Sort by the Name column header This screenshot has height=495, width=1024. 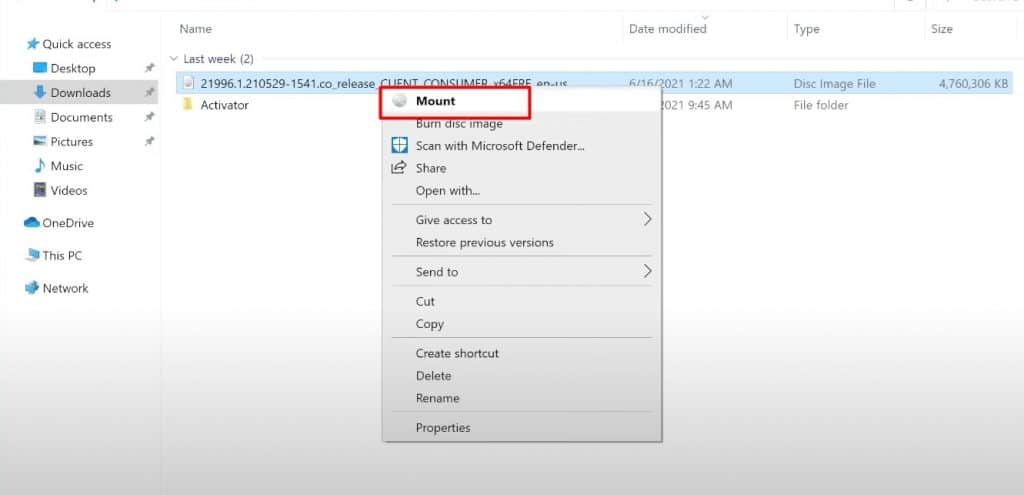[195, 29]
